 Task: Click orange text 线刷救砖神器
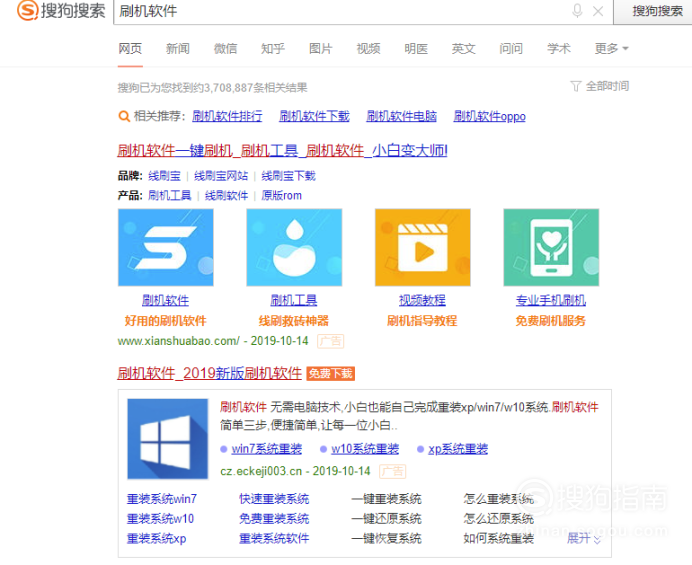click(x=294, y=321)
